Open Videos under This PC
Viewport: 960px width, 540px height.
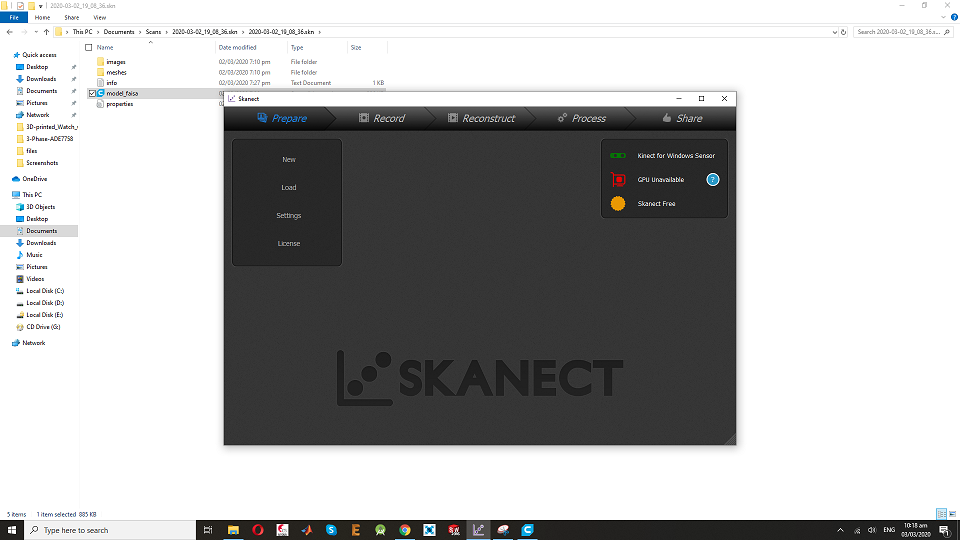point(35,279)
